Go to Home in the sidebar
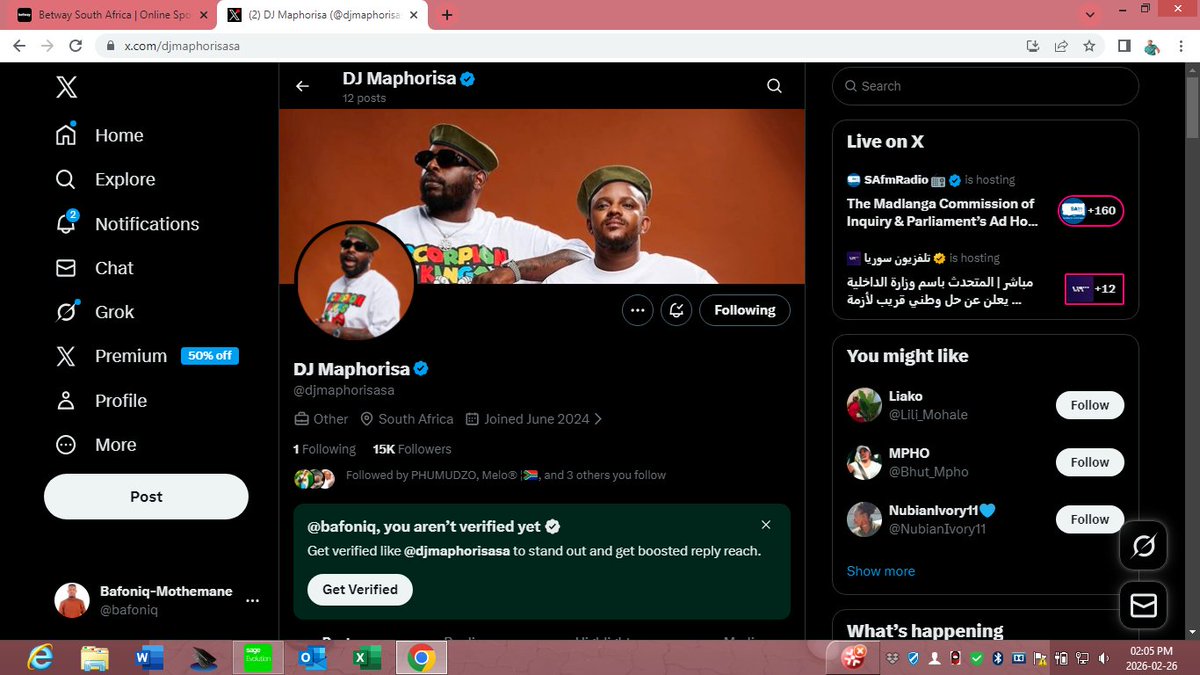Viewport: 1200px width, 675px height. 99,135
